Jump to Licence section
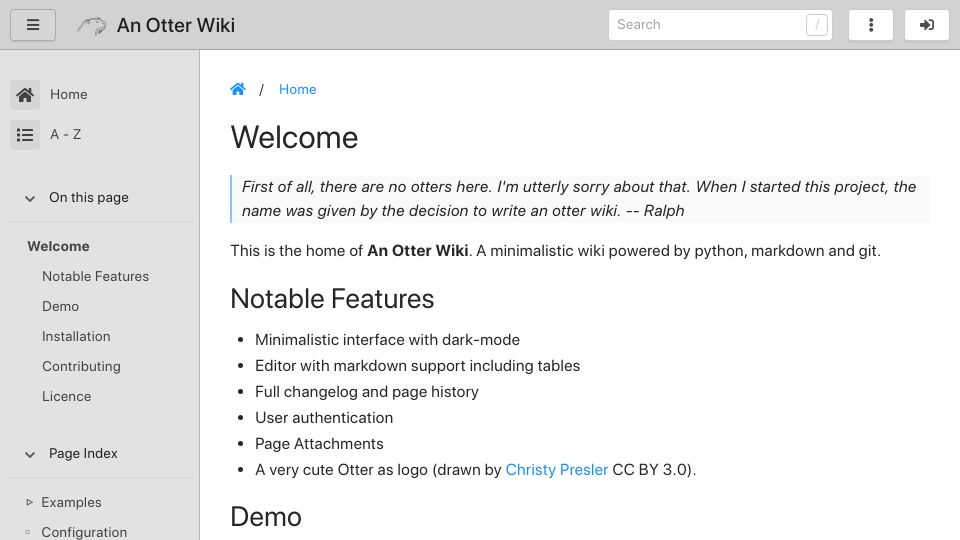The height and width of the screenshot is (540, 960). (x=67, y=396)
